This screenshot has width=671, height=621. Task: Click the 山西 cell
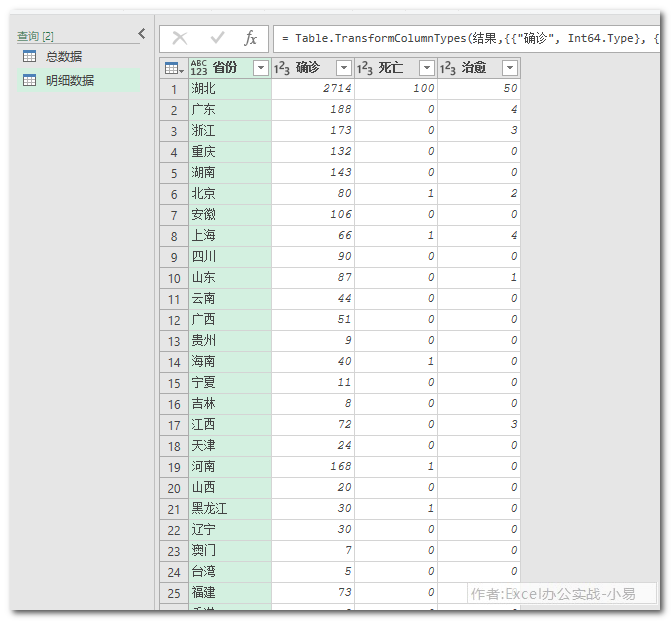[x=230, y=487]
